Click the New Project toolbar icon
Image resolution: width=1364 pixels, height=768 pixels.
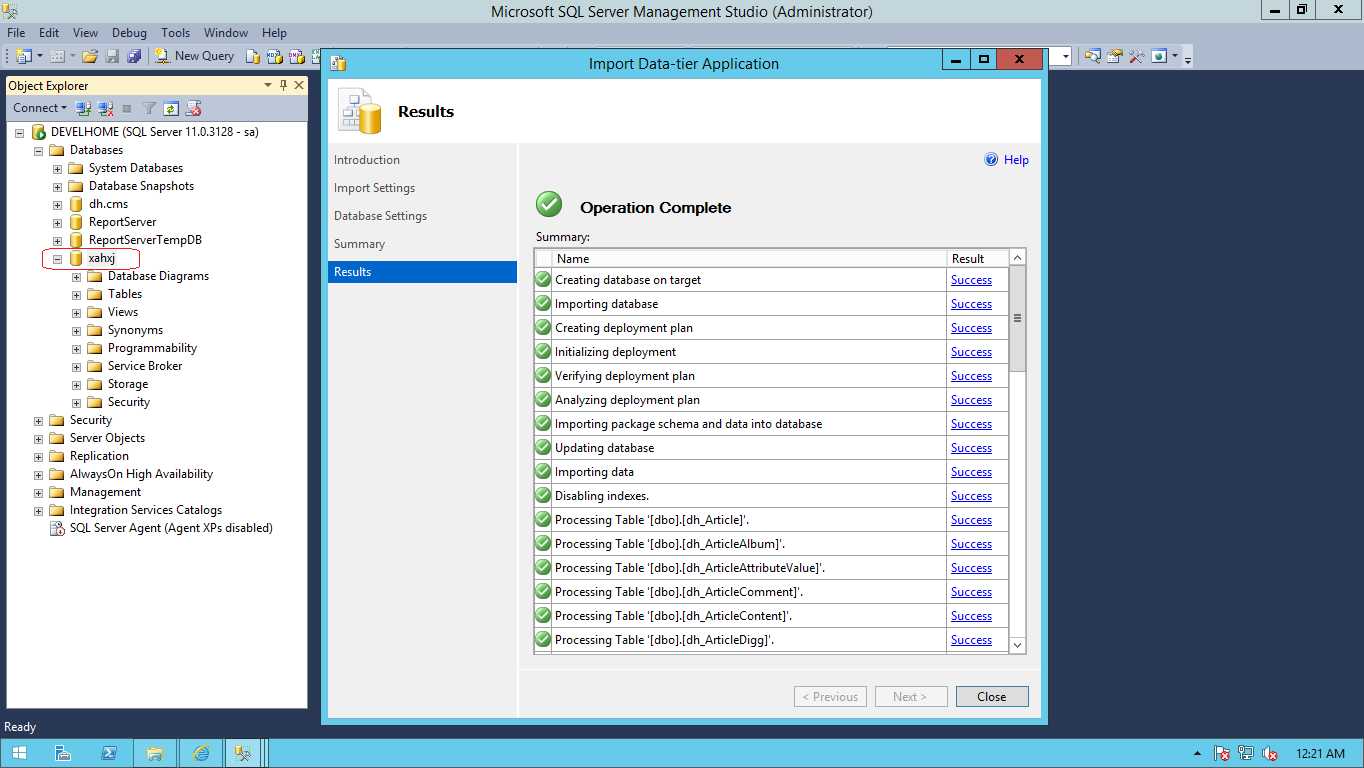click(x=24, y=56)
